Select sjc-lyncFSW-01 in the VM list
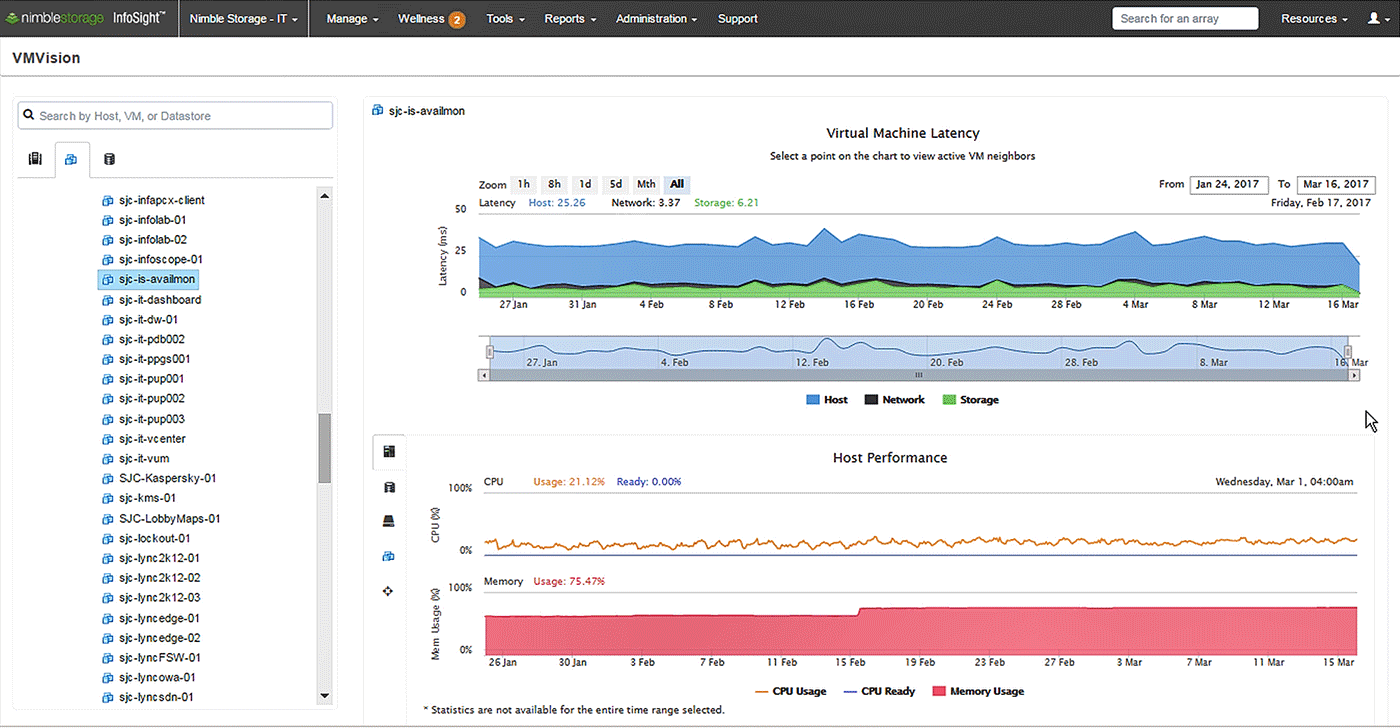The image size is (1400, 728). click(160, 657)
